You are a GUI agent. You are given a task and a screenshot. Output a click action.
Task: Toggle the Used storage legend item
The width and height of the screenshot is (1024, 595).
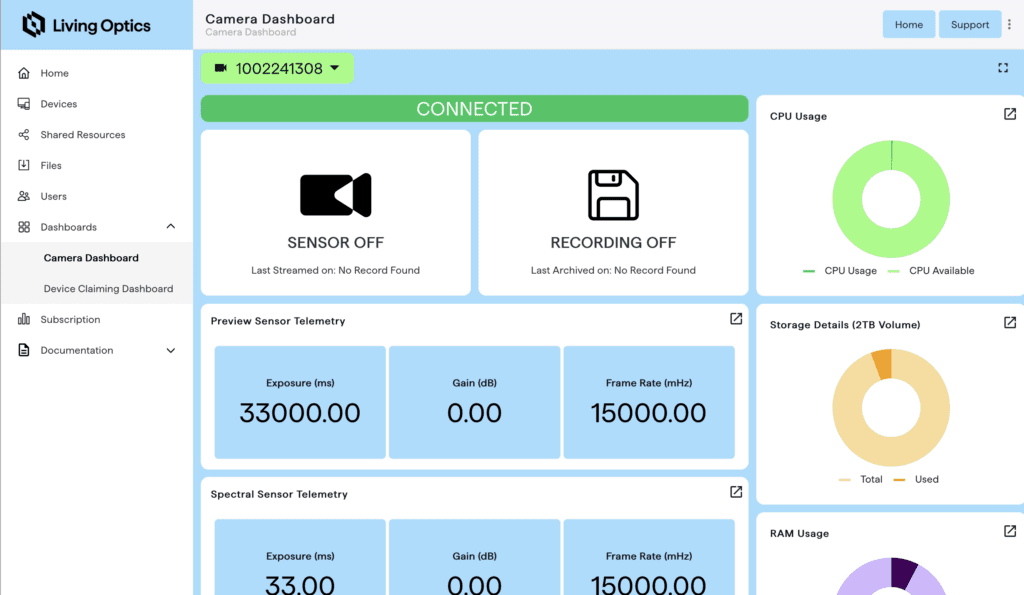(x=916, y=480)
